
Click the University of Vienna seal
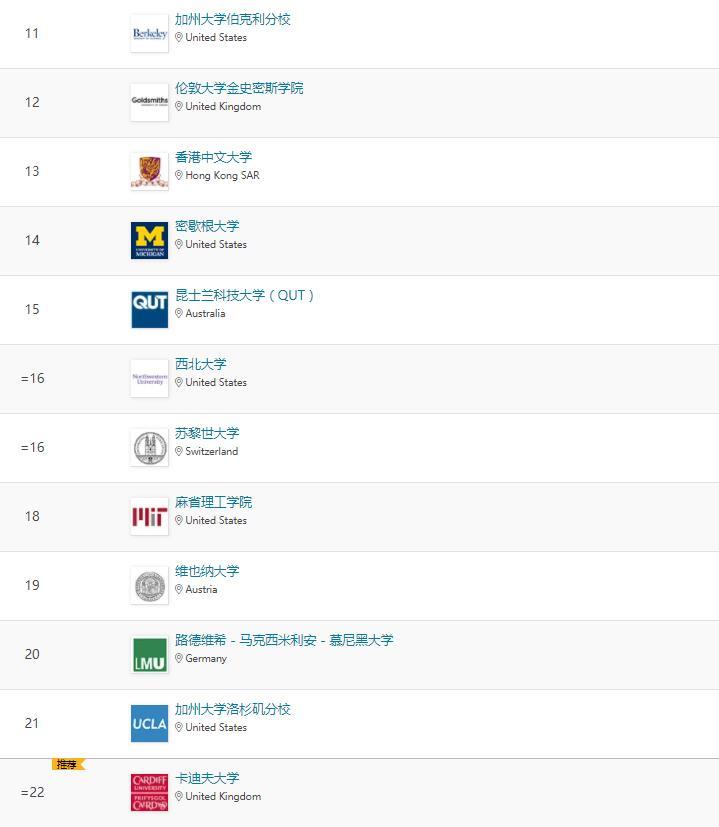coord(149,586)
